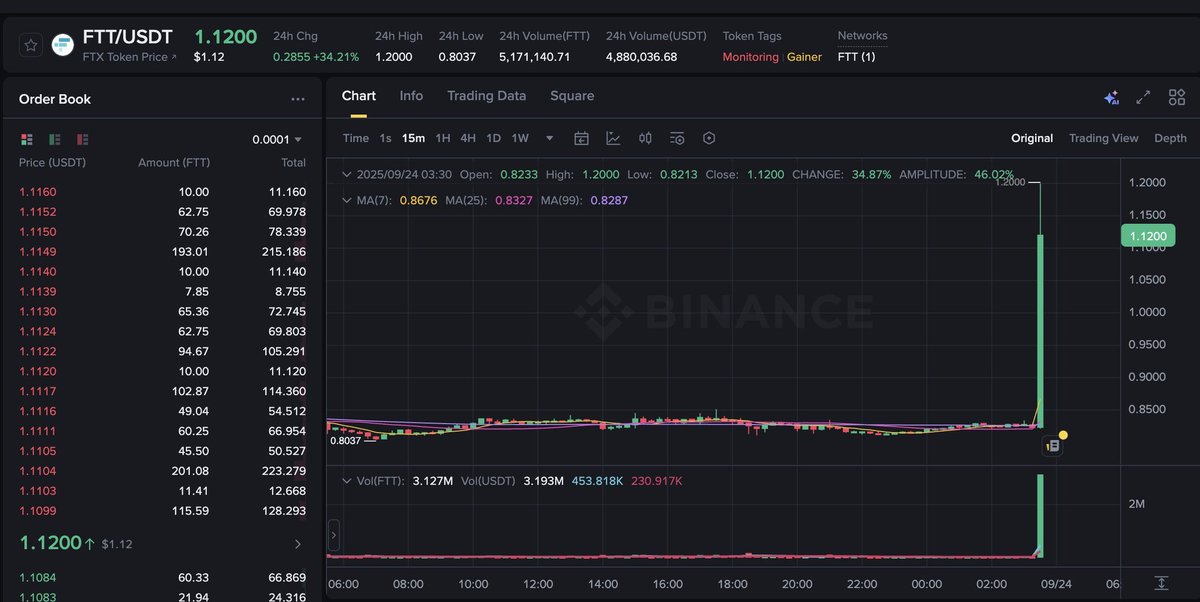1200x602 pixels.
Task: Switch to the Info tab
Action: pyautogui.click(x=411, y=96)
